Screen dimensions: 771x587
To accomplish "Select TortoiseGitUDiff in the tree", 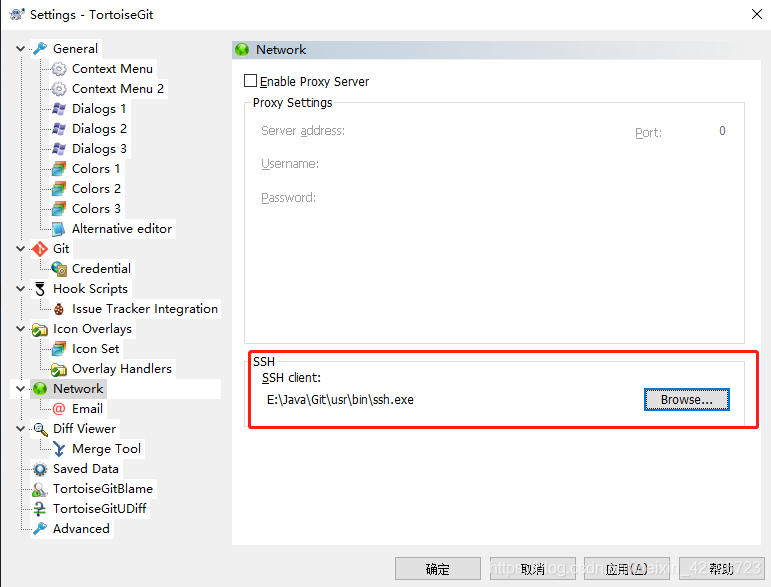I will point(99,509).
